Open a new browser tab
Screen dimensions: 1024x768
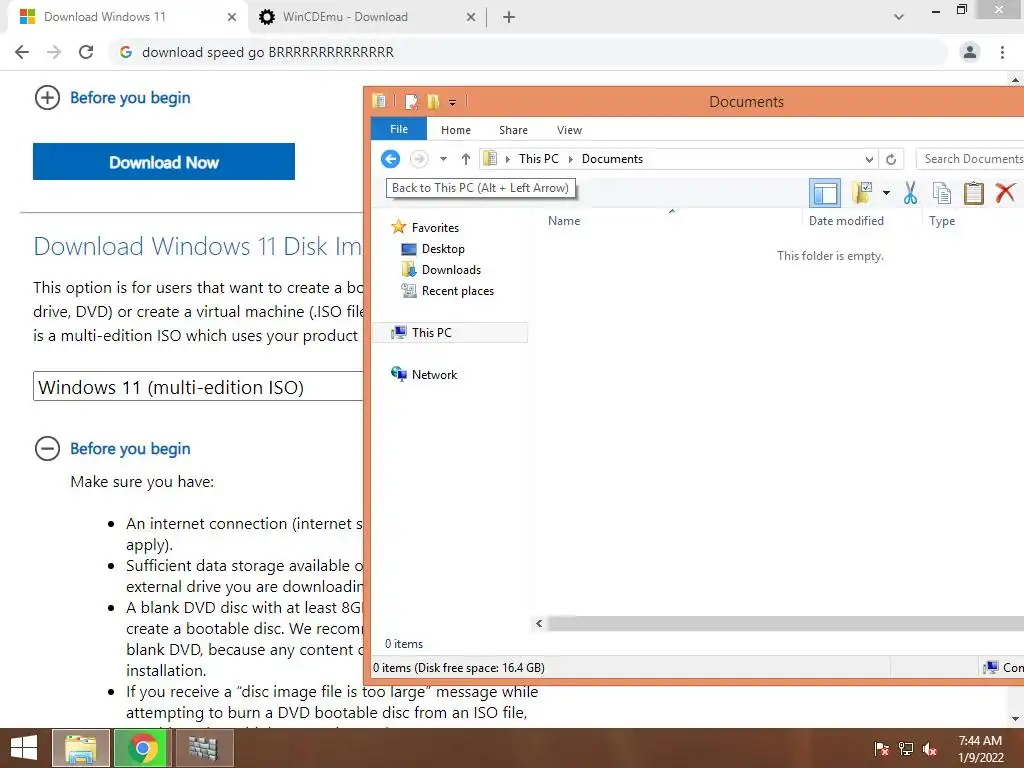coord(509,17)
